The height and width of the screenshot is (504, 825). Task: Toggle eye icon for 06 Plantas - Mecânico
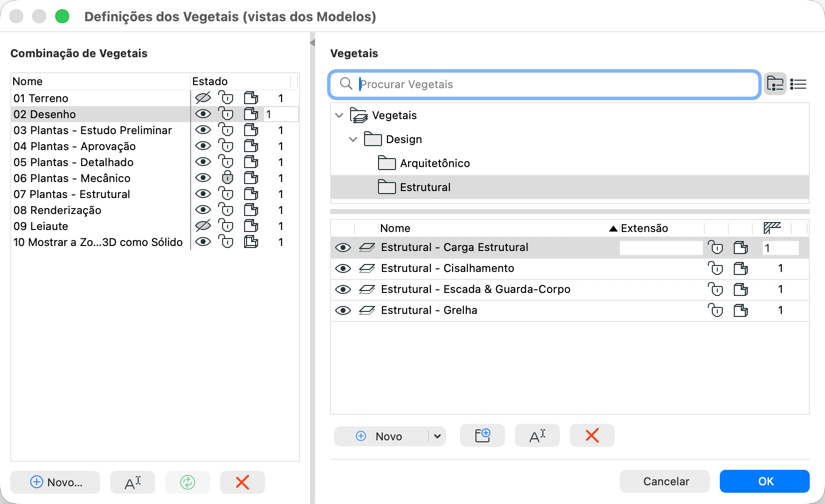tap(203, 178)
